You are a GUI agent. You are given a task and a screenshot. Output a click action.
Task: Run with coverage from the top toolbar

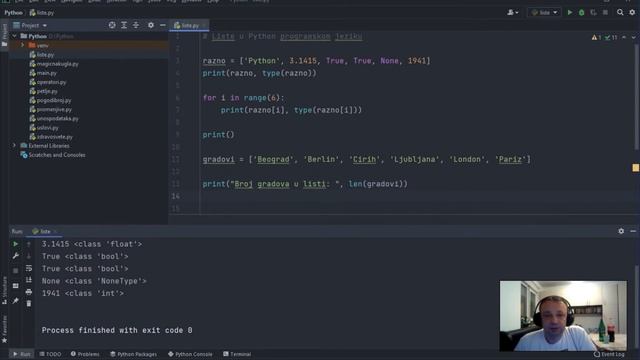pyautogui.click(x=593, y=13)
